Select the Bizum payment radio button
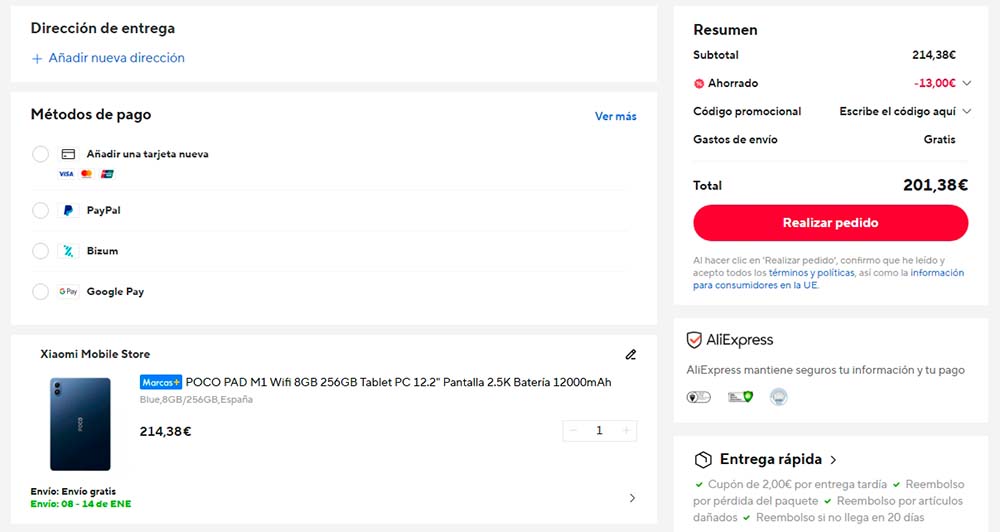Image resolution: width=1000 pixels, height=532 pixels. pos(40,251)
